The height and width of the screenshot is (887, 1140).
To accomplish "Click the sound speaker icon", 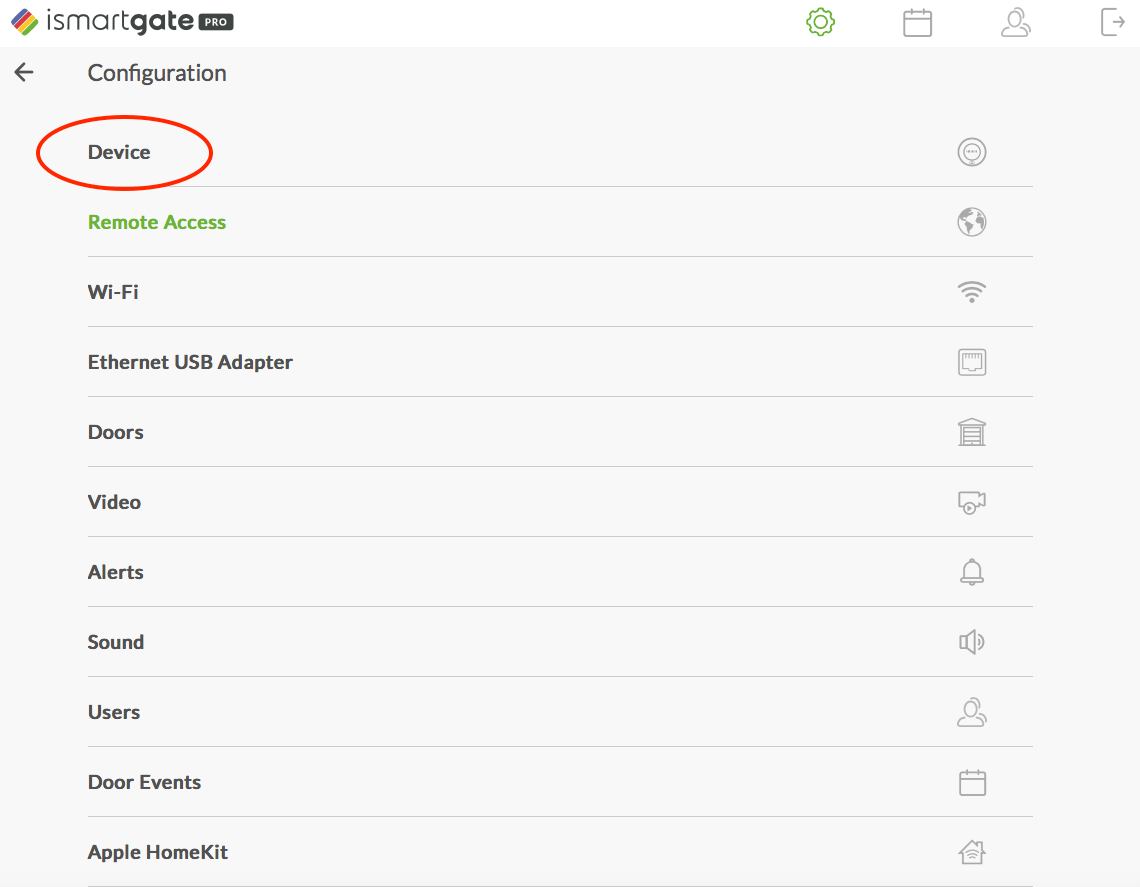I will pos(971,642).
